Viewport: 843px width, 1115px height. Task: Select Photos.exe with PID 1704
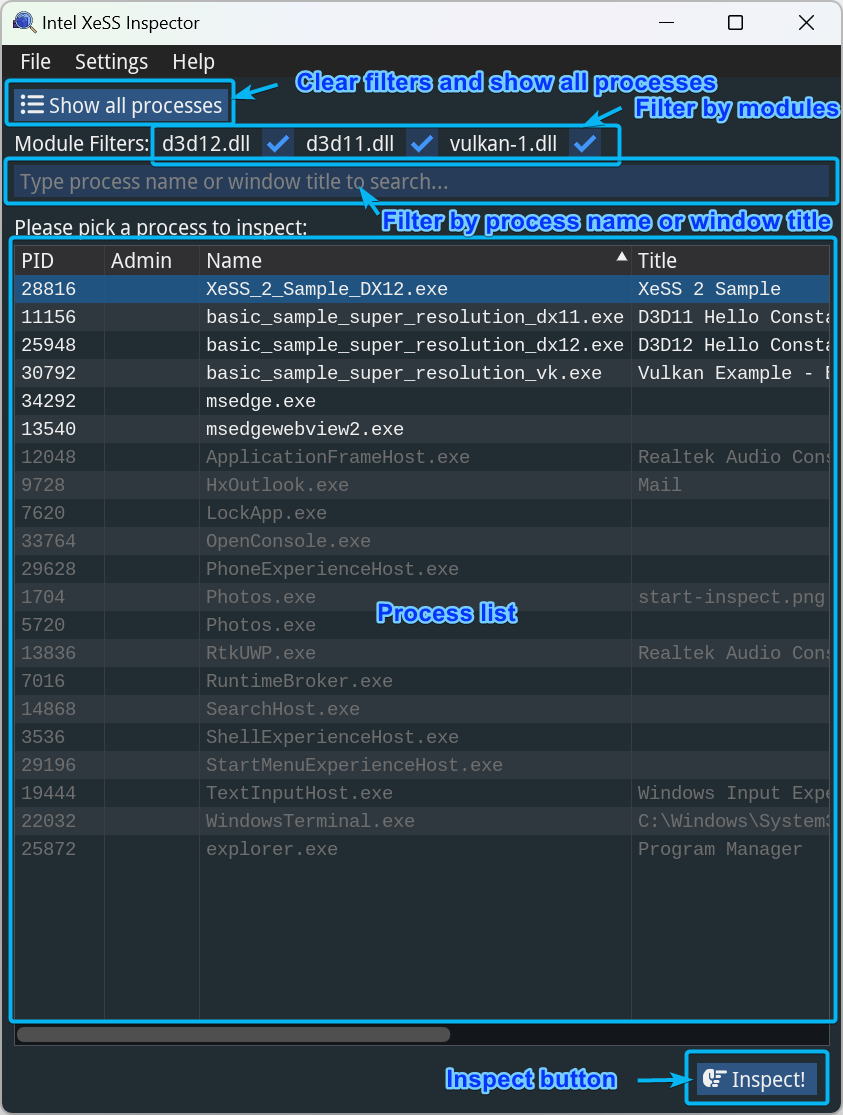click(421, 597)
